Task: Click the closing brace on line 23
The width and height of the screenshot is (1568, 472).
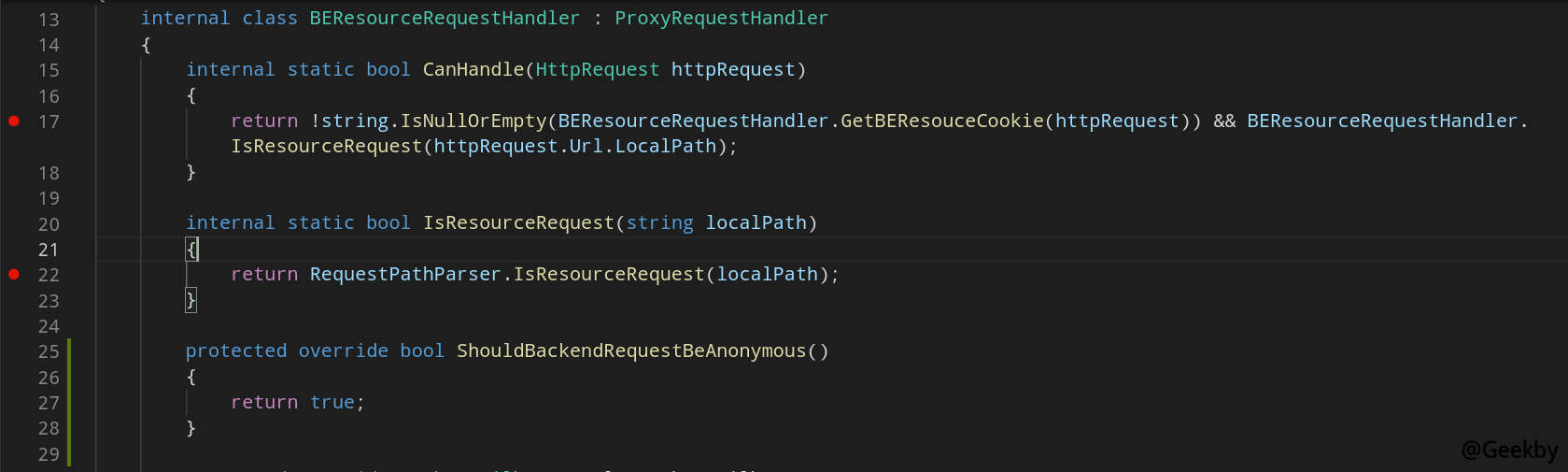Action: (x=191, y=300)
